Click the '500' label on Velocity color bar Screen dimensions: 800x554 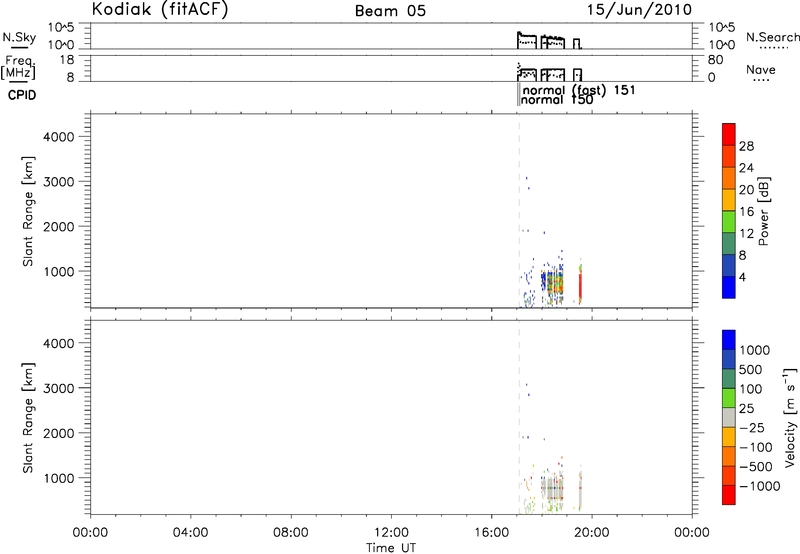752,370
